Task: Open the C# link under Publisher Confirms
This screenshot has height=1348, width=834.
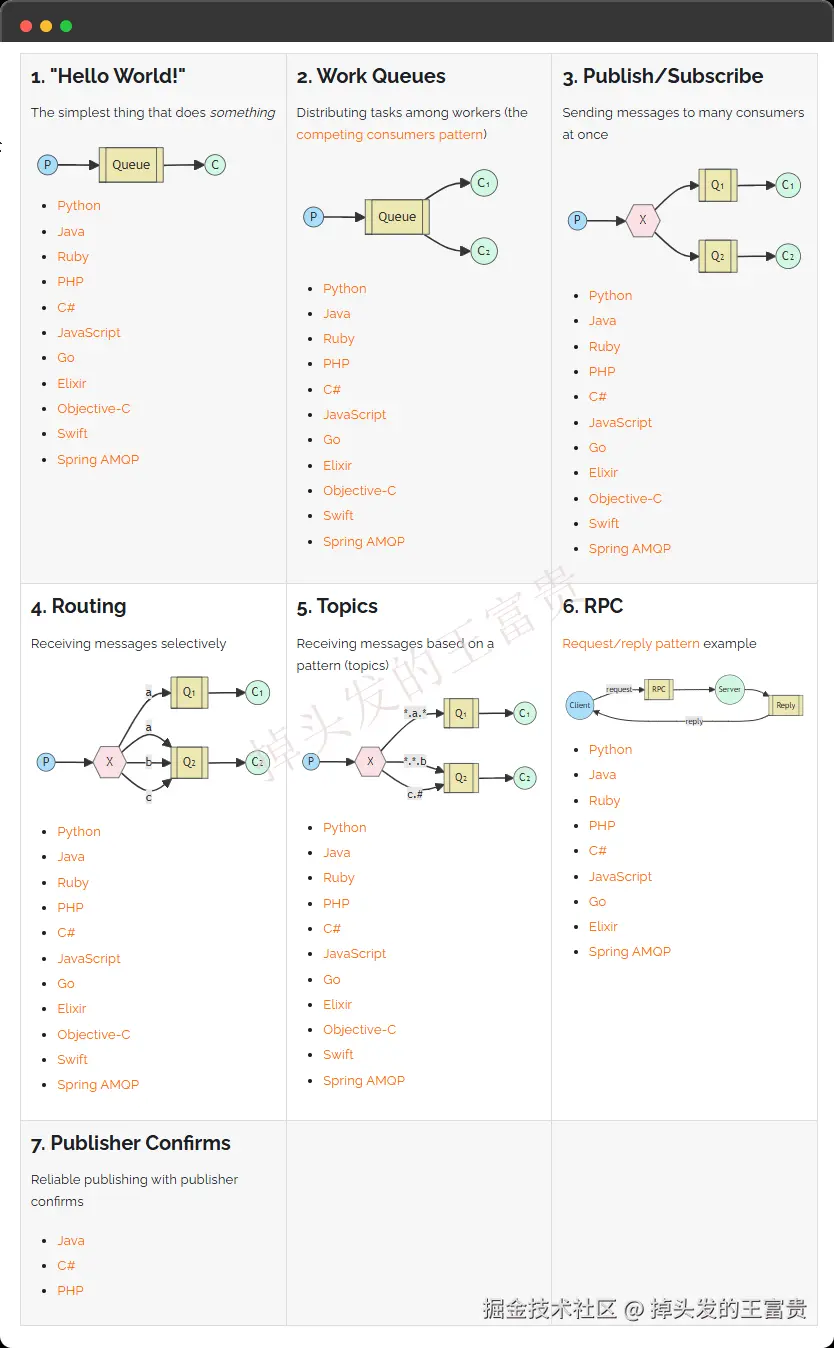Action: tap(66, 1266)
